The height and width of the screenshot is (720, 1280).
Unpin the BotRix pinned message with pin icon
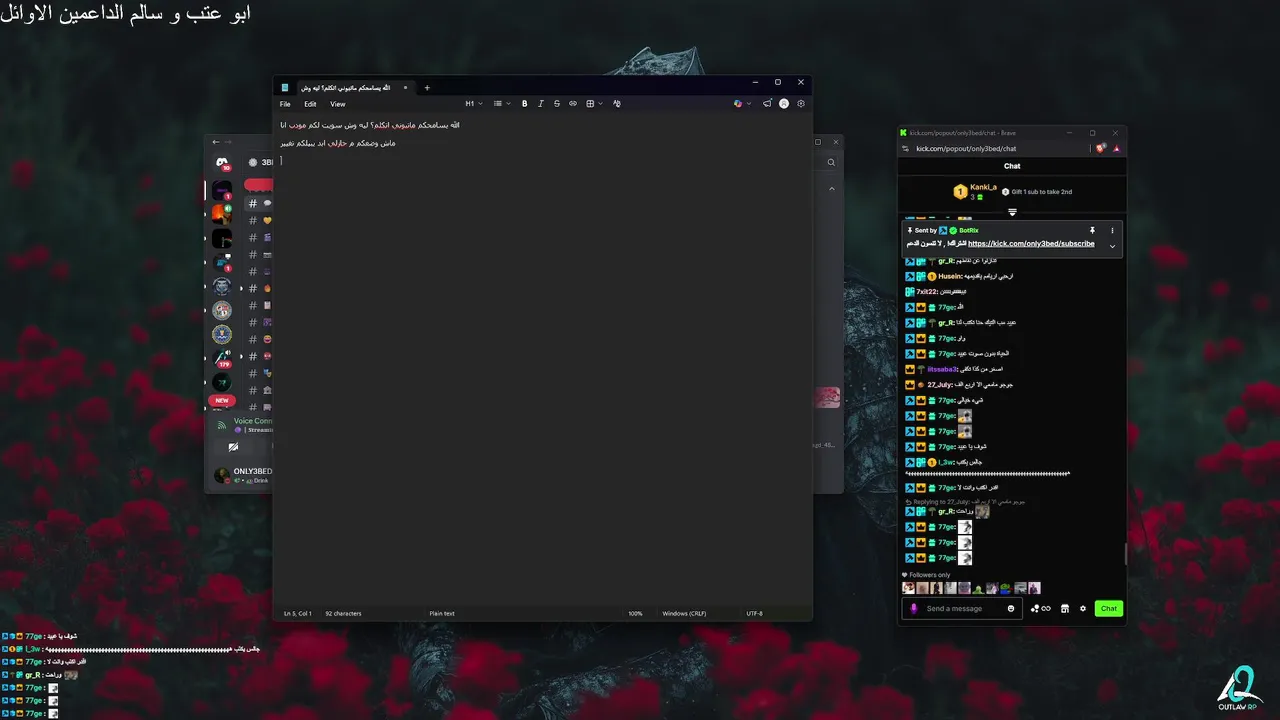[x=1092, y=230]
